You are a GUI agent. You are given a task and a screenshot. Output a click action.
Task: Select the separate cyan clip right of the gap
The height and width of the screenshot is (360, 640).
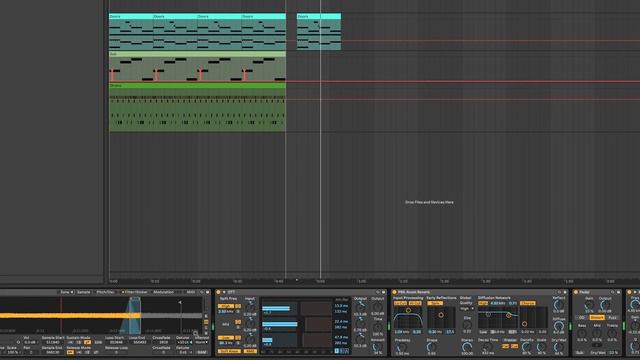click(319, 32)
